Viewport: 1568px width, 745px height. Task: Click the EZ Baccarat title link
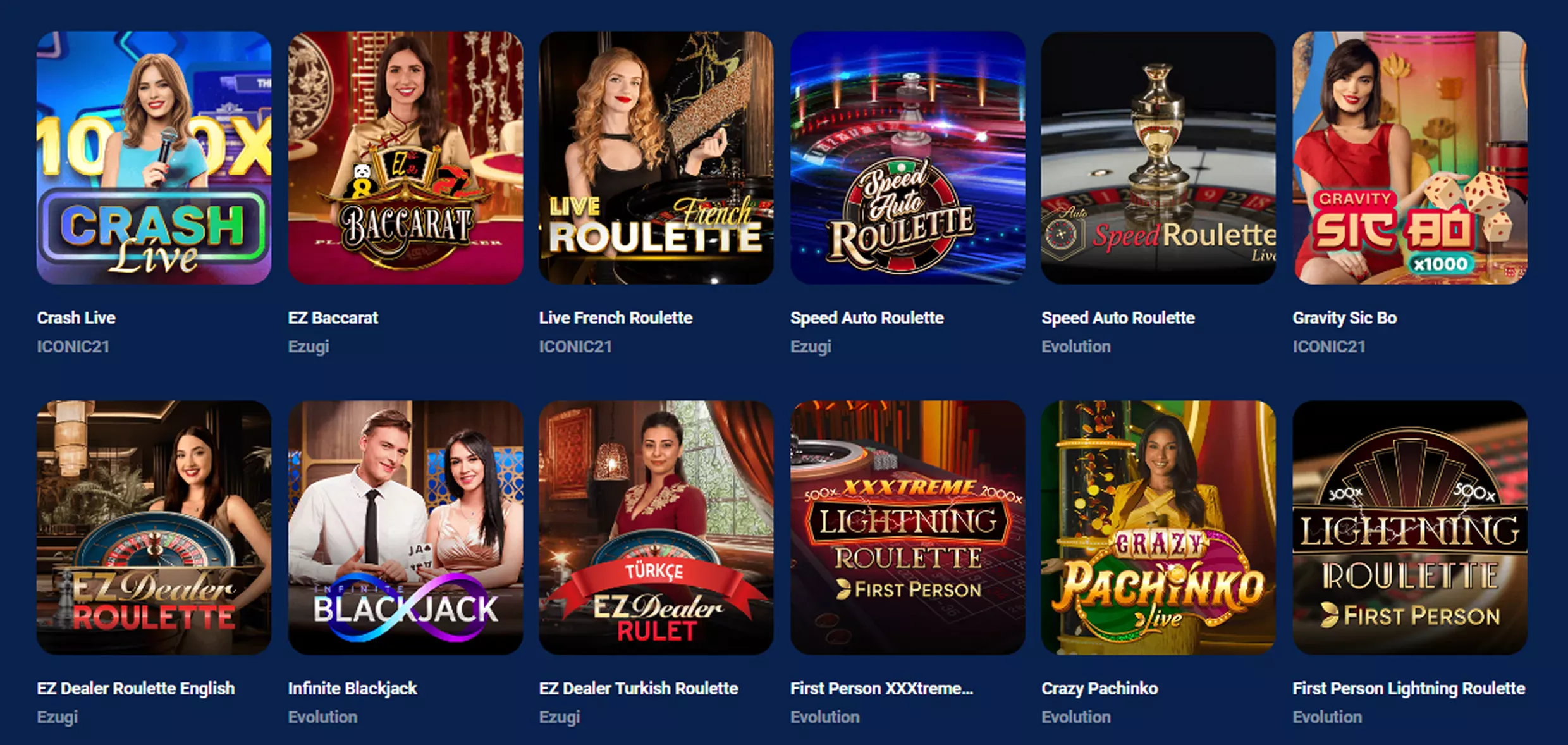point(333,317)
